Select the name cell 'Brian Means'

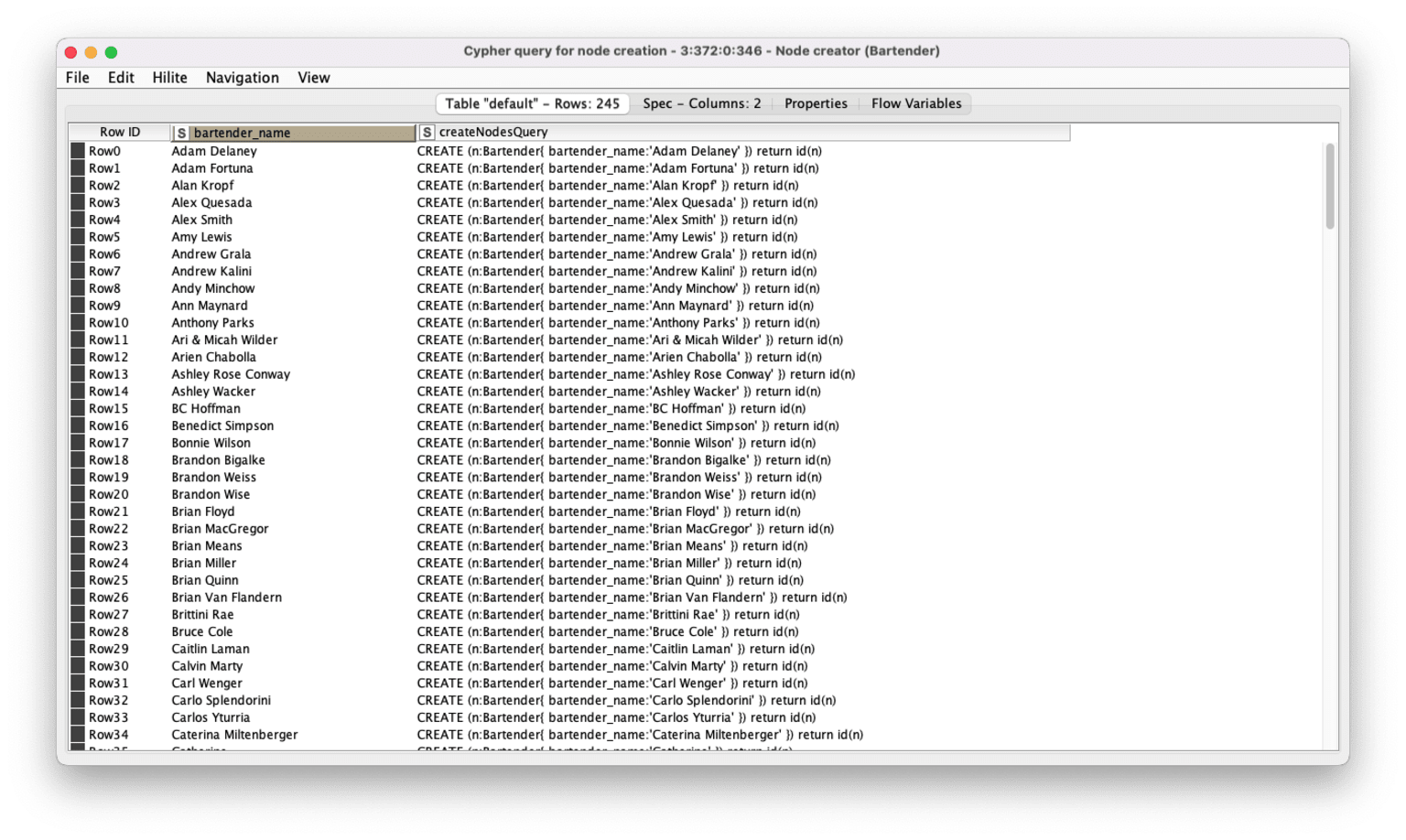pos(293,546)
